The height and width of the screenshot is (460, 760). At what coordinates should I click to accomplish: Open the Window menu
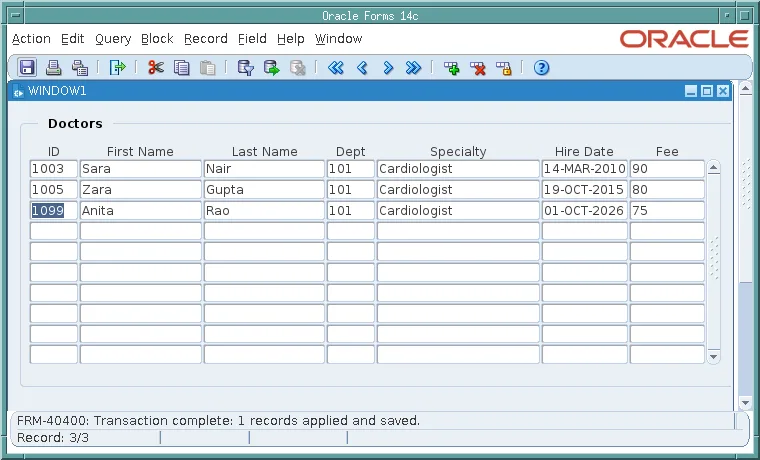click(338, 39)
